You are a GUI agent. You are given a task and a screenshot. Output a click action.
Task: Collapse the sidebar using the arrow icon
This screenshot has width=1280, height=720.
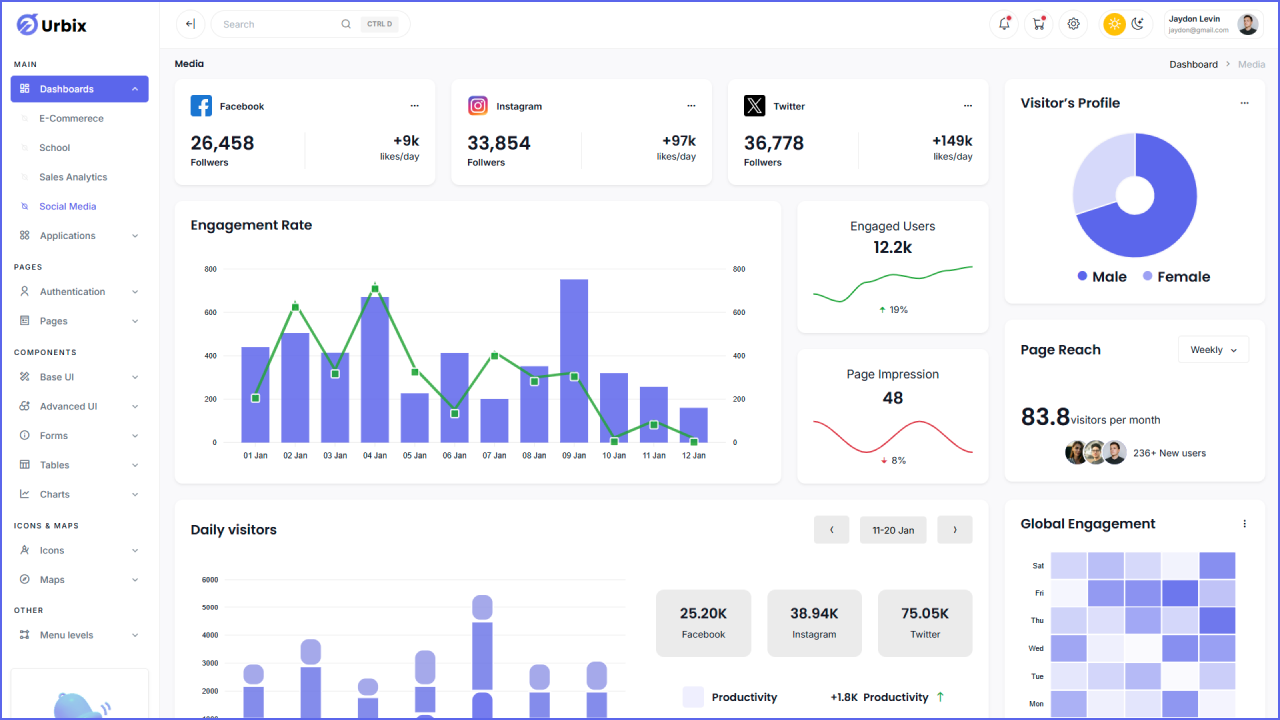coord(189,23)
